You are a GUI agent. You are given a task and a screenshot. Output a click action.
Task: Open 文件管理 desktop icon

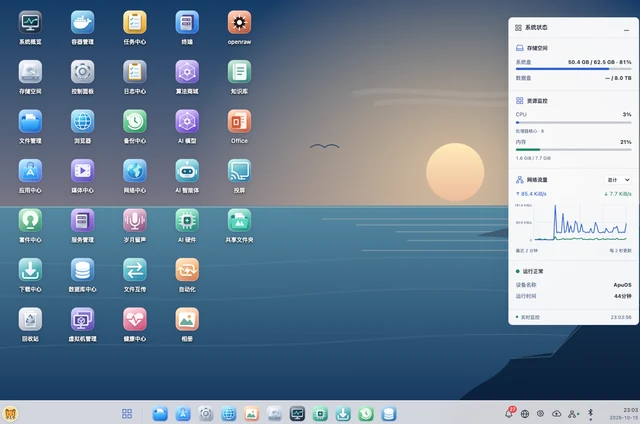[x=30, y=122]
